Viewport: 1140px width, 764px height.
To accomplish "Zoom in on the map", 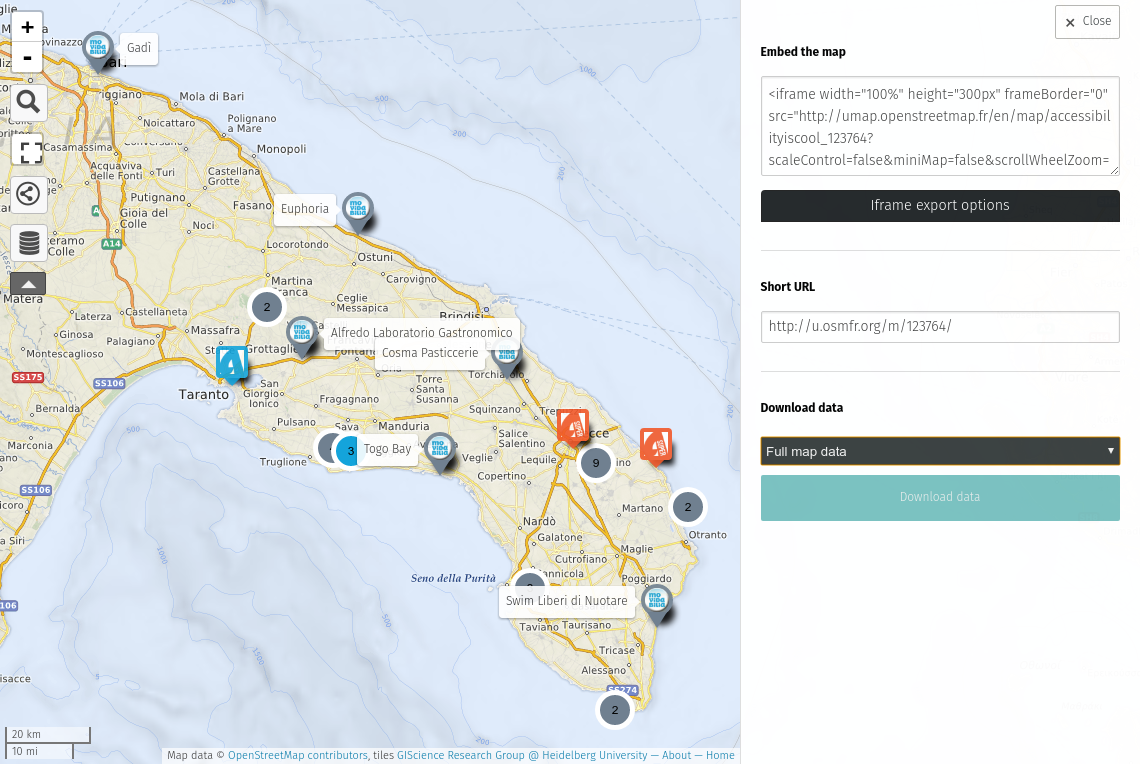I will pyautogui.click(x=28, y=27).
